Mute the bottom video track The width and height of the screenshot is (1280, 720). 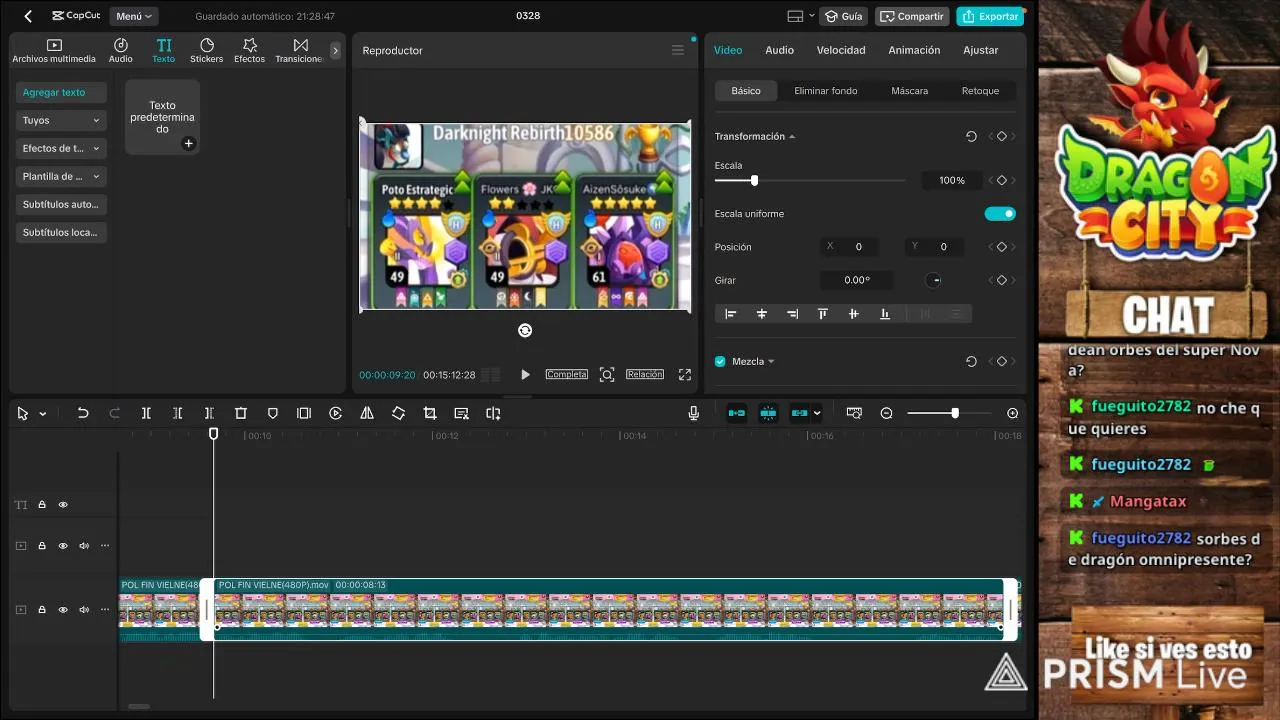[84, 610]
